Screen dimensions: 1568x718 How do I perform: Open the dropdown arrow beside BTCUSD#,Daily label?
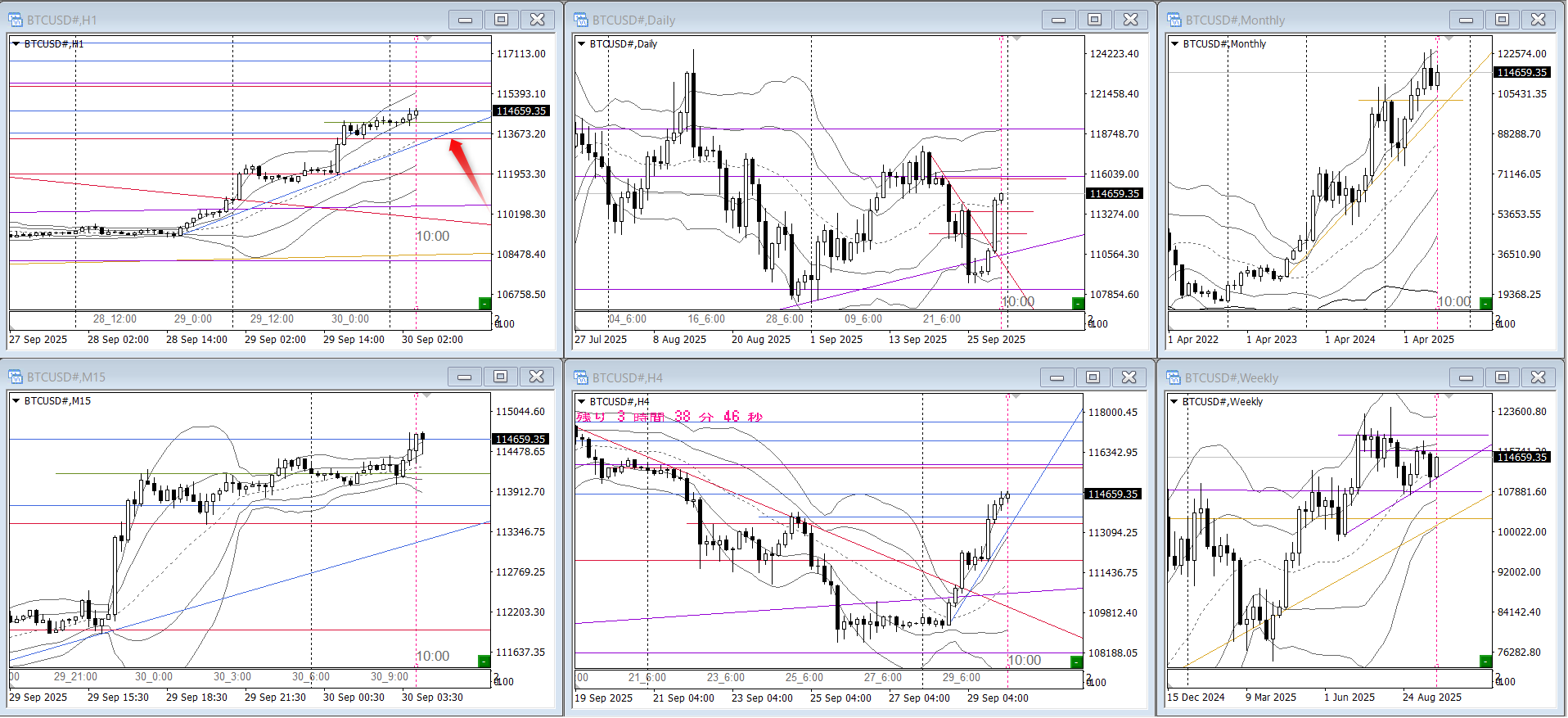[x=581, y=44]
